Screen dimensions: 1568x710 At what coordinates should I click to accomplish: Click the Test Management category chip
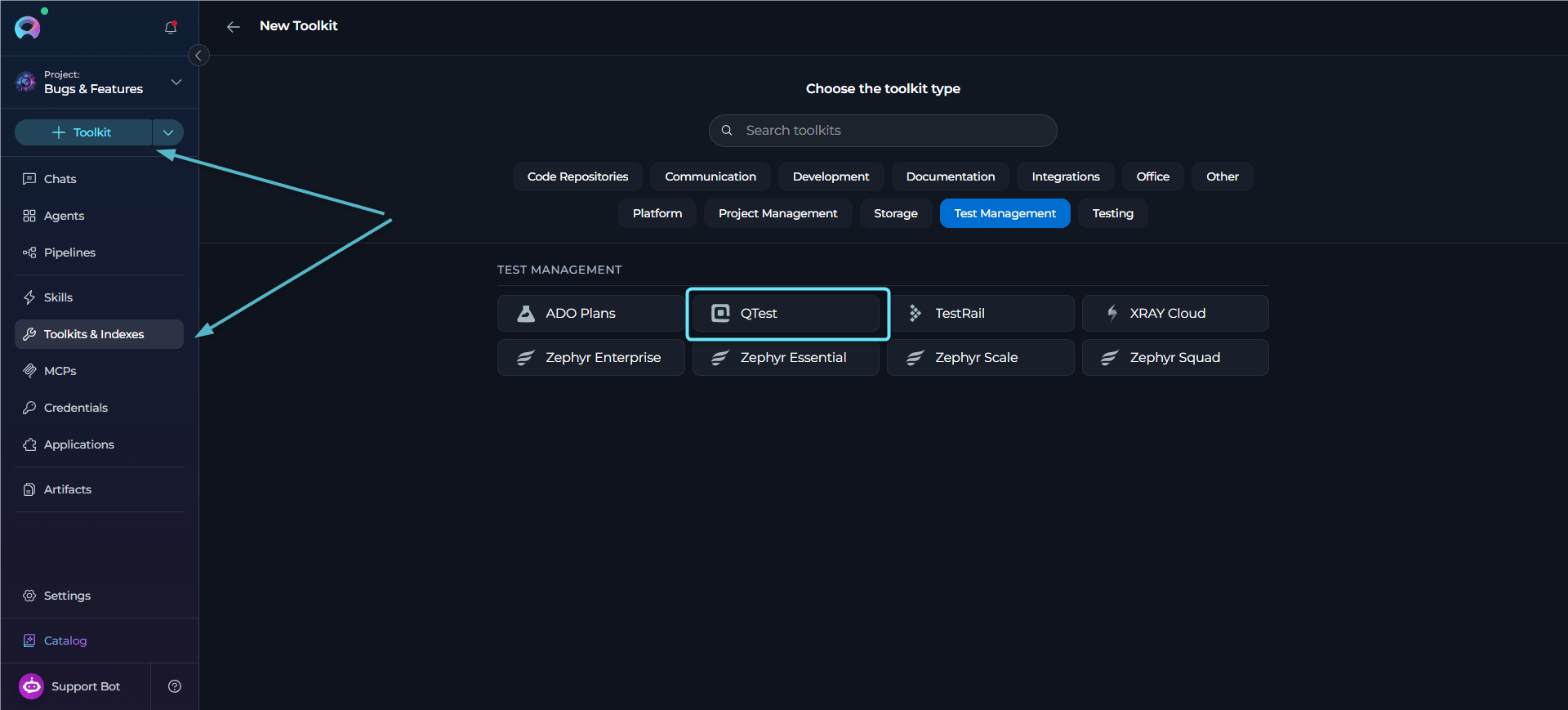pos(1005,213)
